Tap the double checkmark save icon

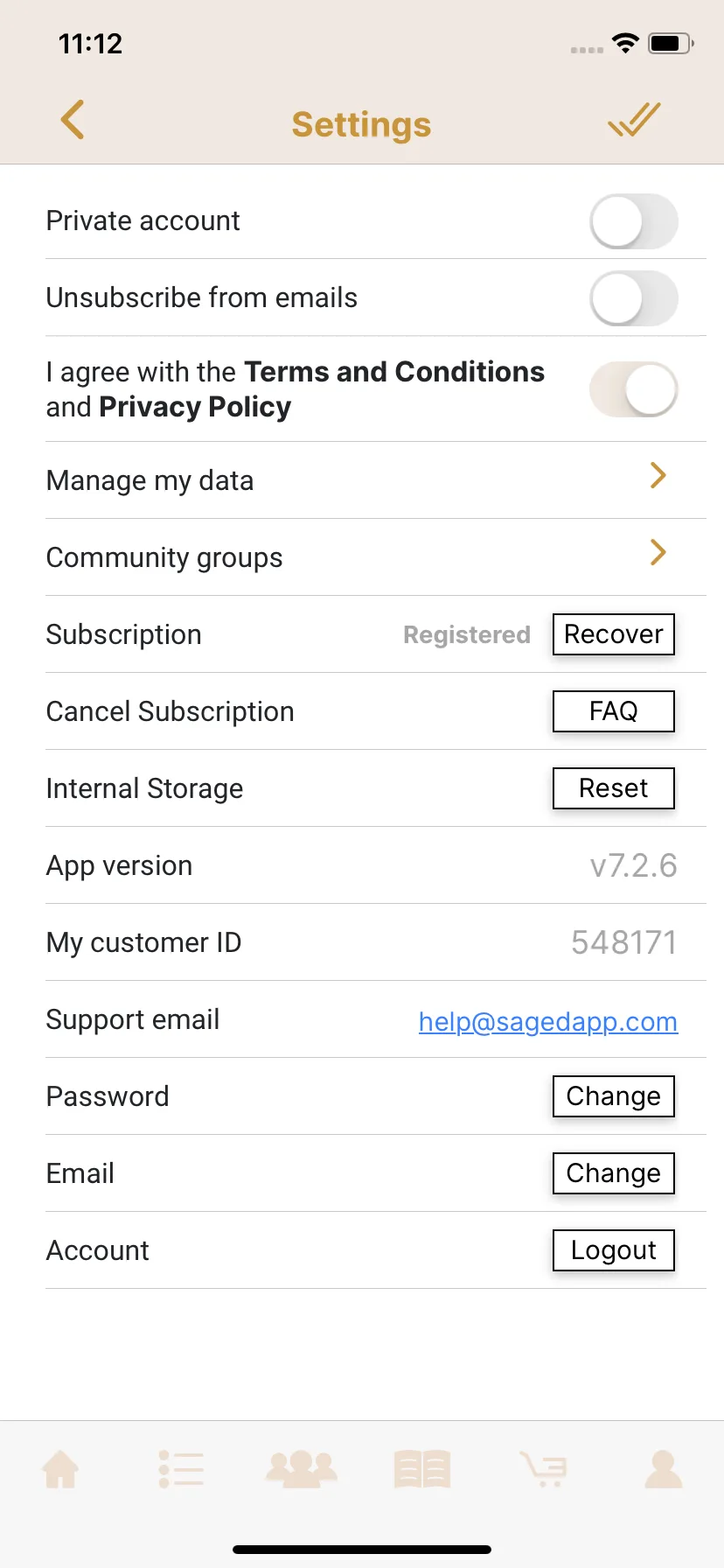click(634, 120)
